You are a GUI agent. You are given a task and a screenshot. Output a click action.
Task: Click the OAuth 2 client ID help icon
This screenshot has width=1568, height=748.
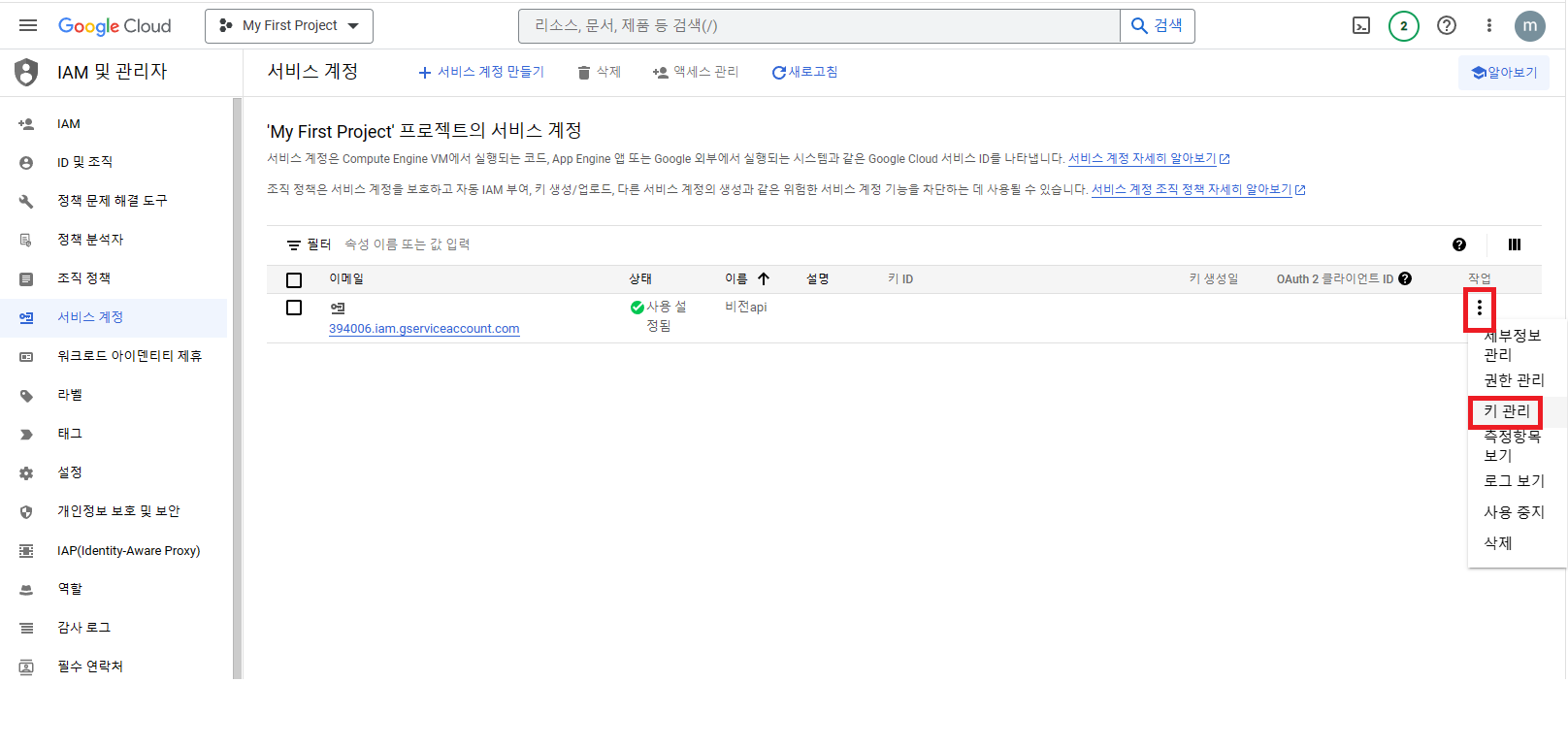tap(1405, 278)
